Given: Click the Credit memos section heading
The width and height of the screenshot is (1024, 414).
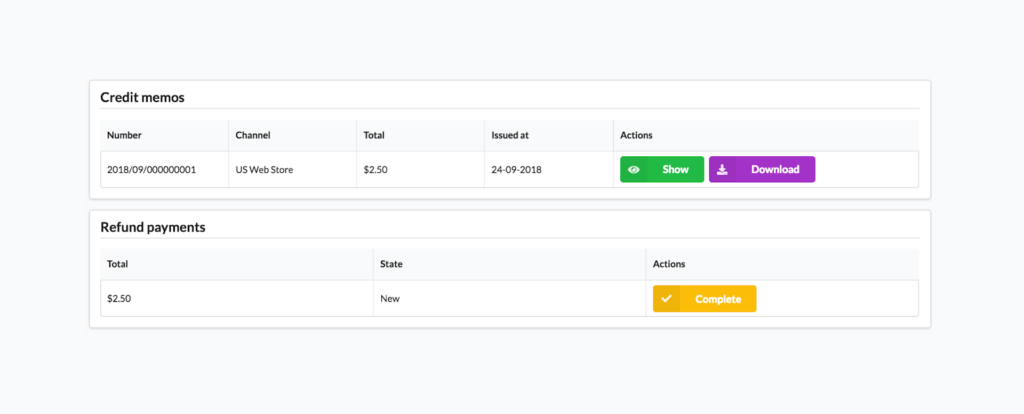Looking at the screenshot, I should coord(142,97).
